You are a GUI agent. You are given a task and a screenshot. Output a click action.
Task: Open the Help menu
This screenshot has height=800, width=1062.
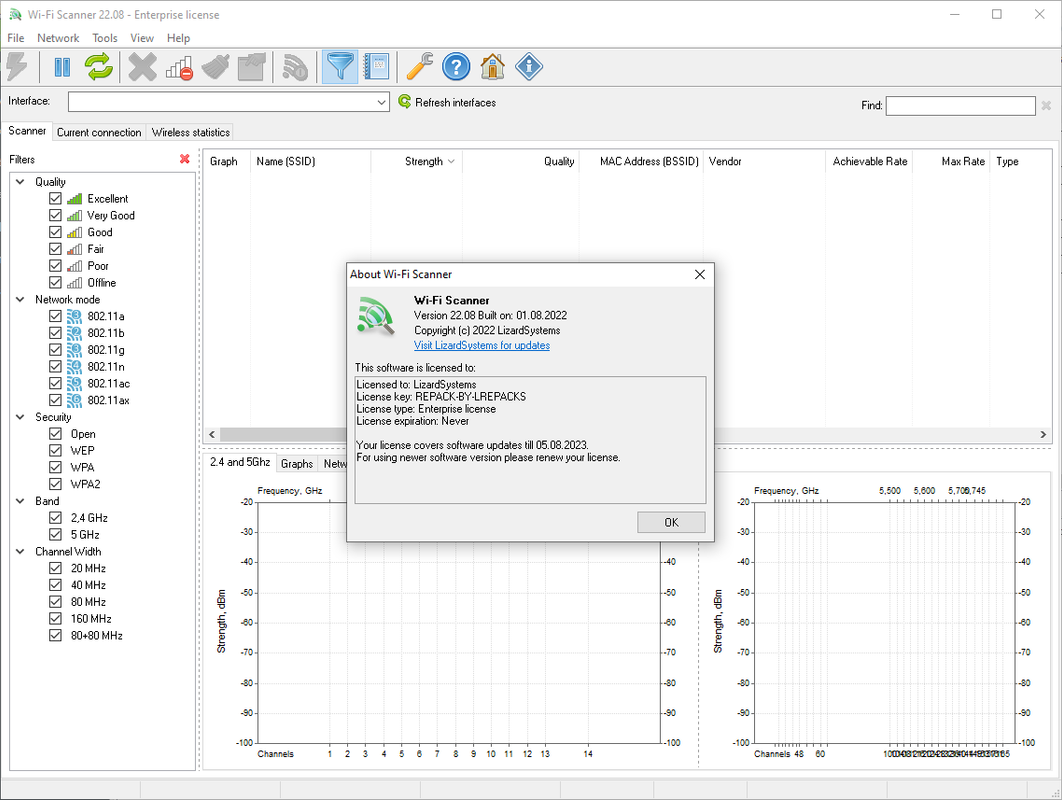pos(178,38)
